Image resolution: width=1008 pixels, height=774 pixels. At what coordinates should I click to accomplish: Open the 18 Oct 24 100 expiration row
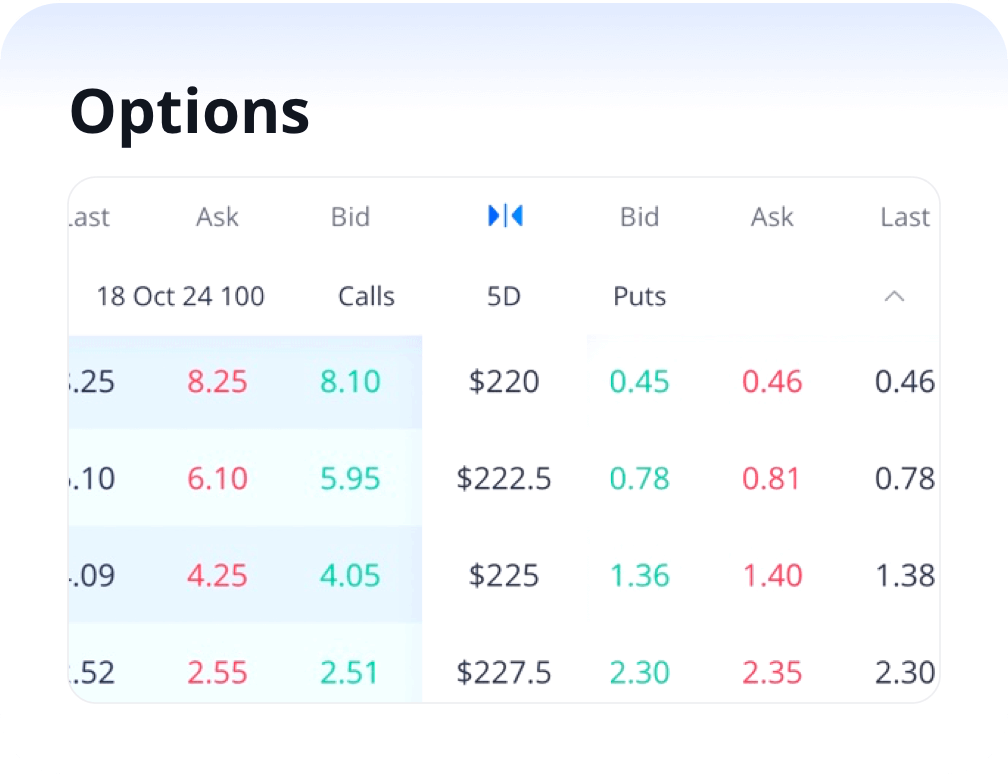coord(180,296)
